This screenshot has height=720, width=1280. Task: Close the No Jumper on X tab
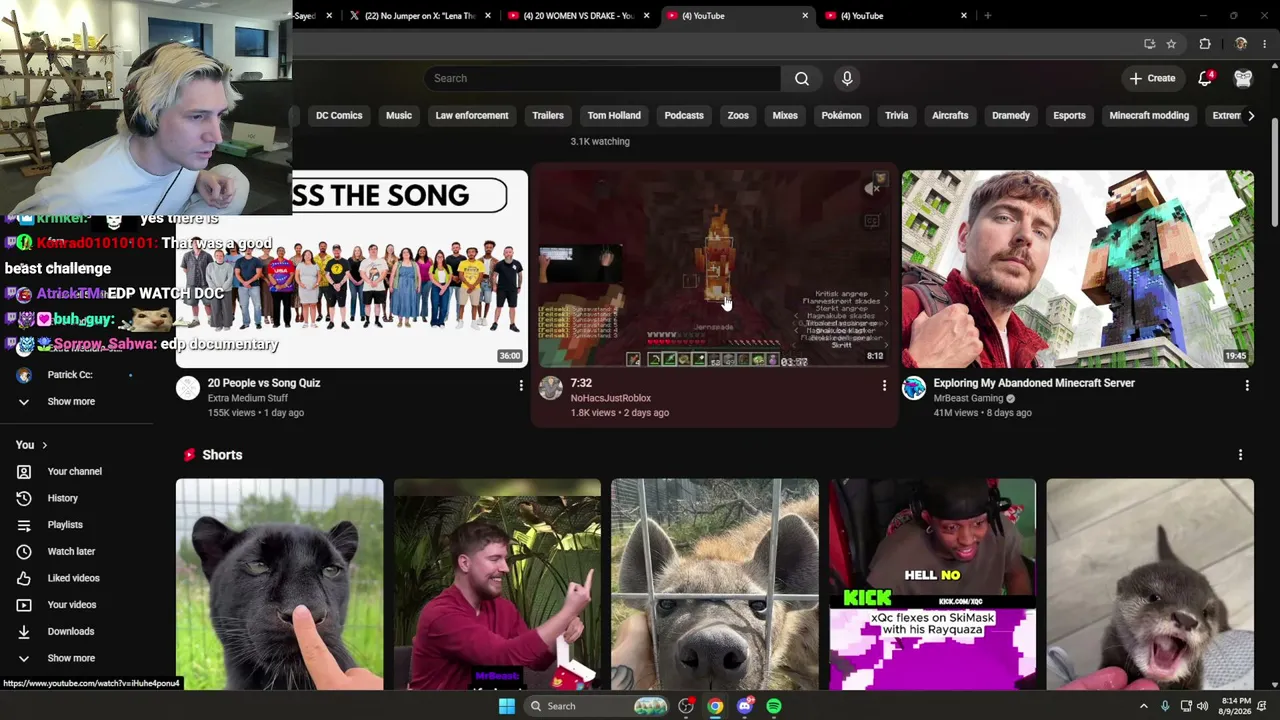pos(488,15)
